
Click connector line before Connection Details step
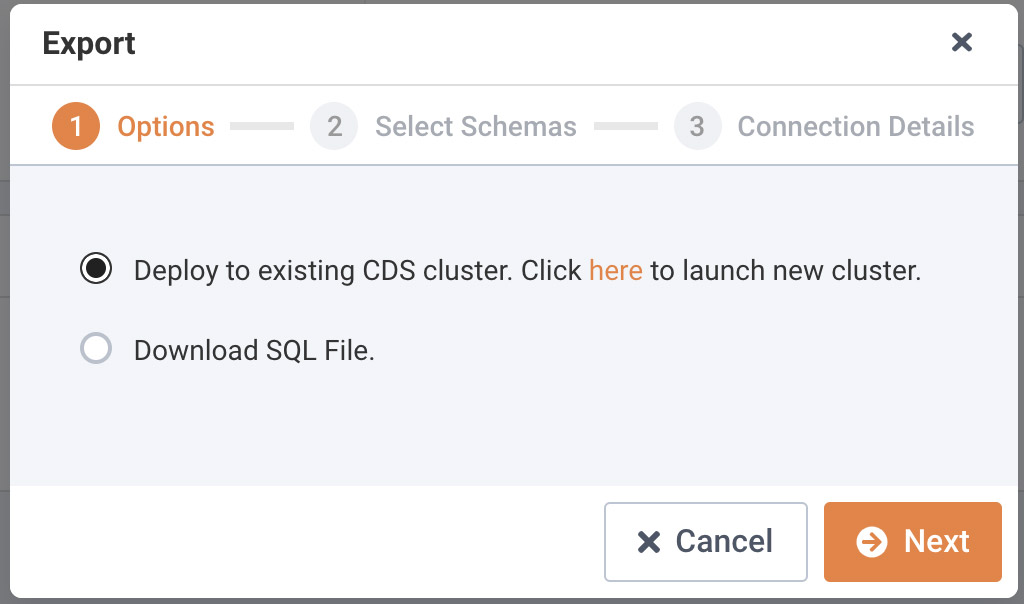click(625, 127)
